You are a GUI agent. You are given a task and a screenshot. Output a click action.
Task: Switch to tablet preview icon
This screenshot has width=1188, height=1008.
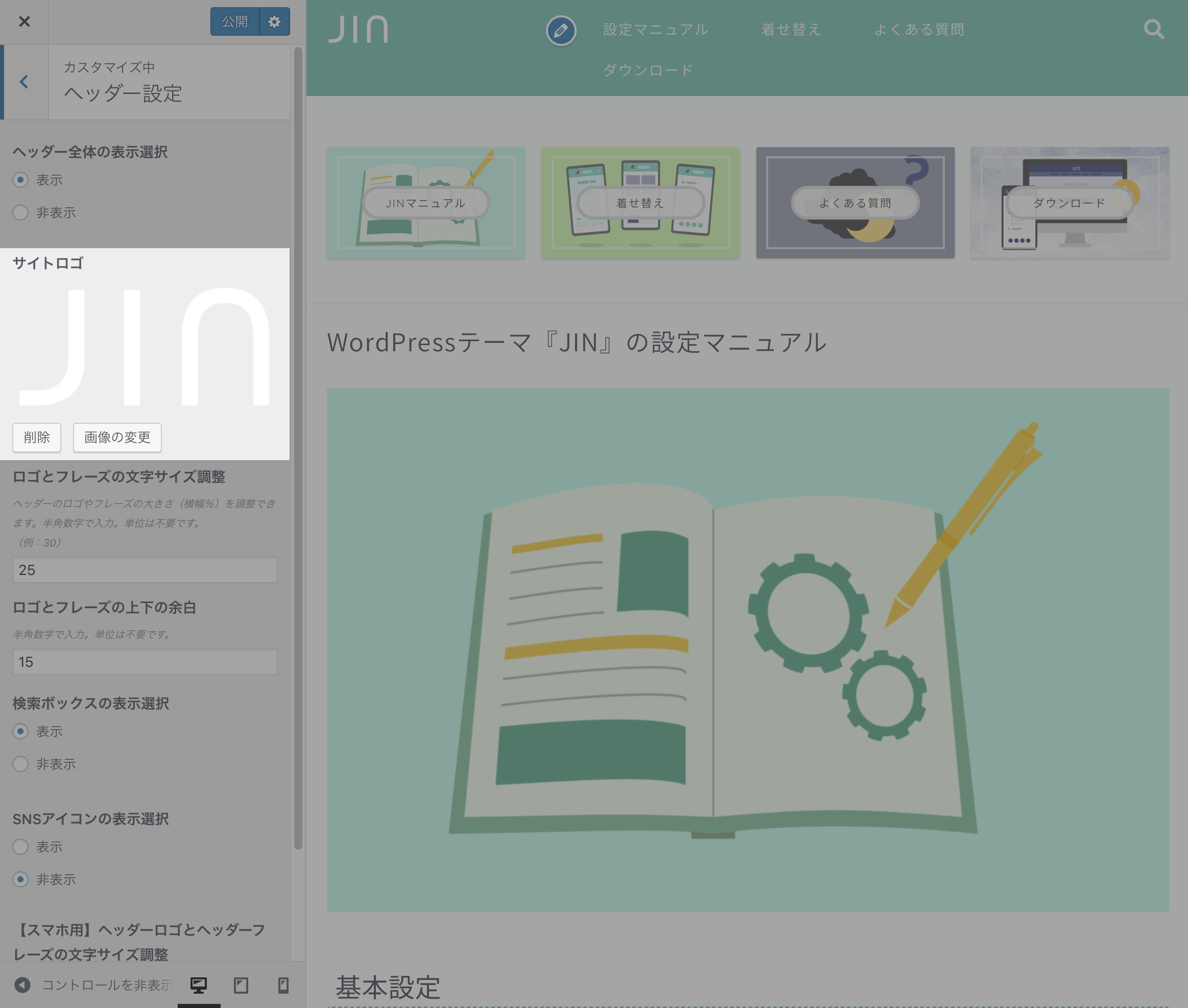241,985
